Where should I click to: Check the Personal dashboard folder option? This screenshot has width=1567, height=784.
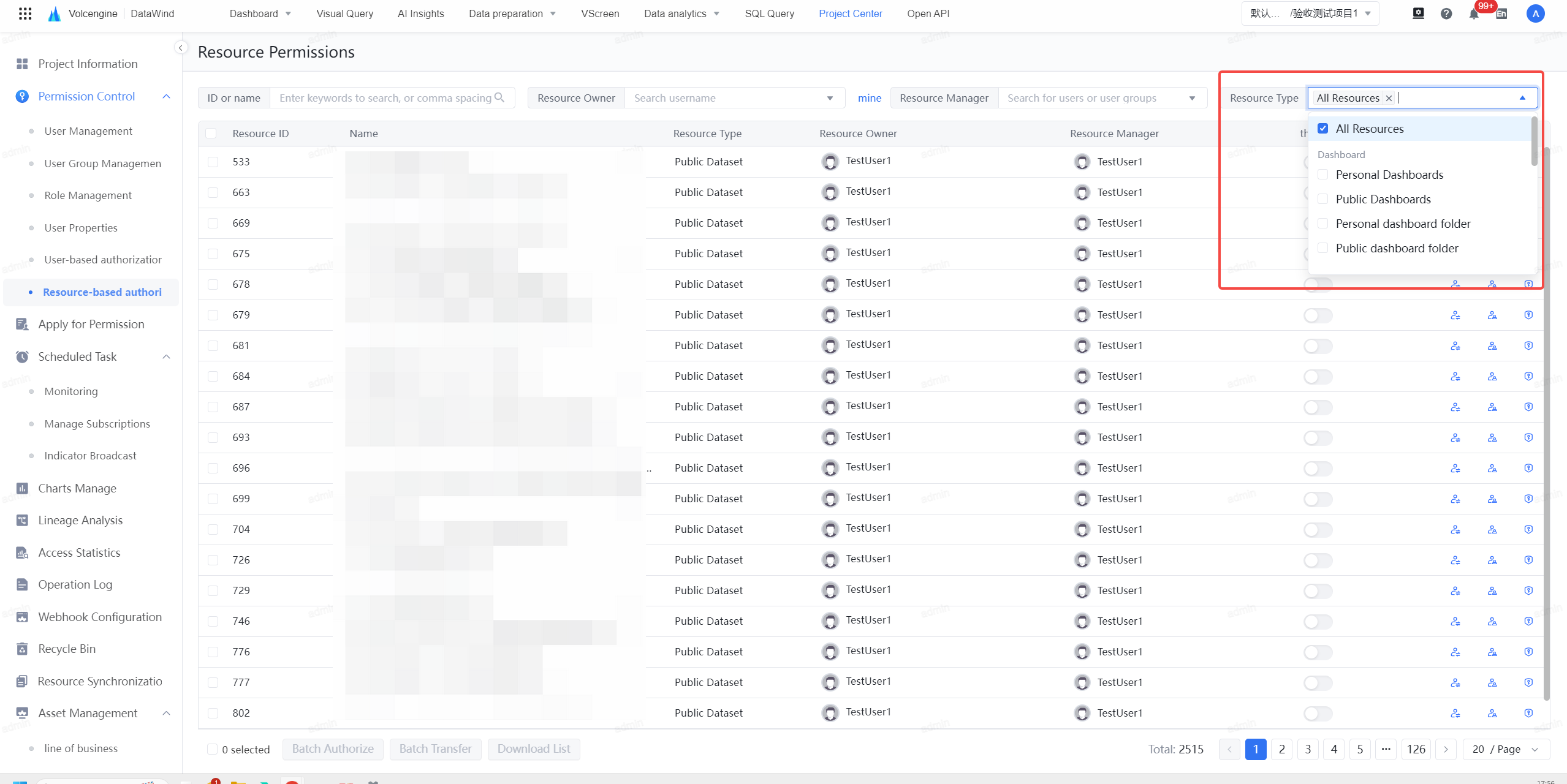click(x=1322, y=224)
